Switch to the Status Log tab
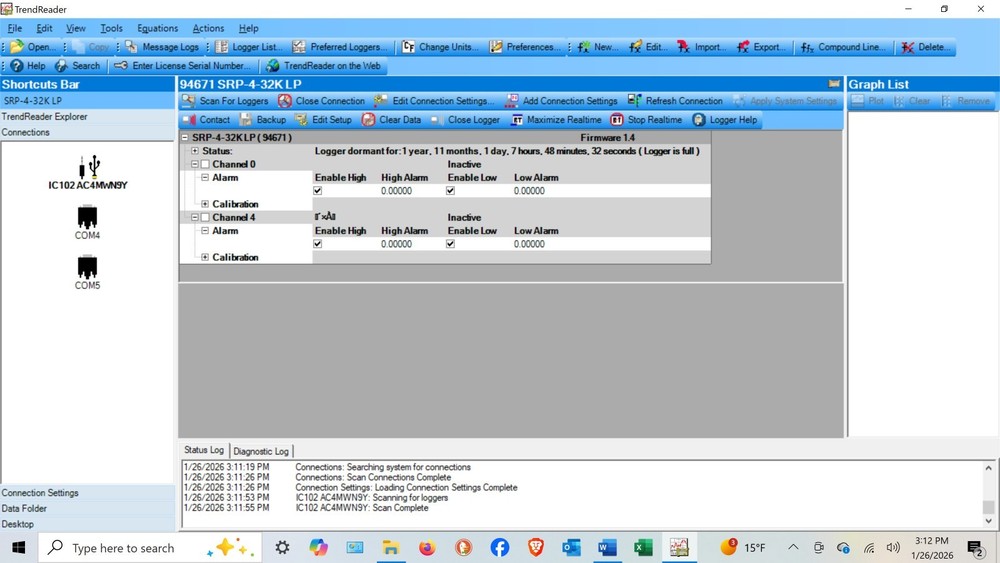This screenshot has width=1000, height=563. pyautogui.click(x=203, y=450)
